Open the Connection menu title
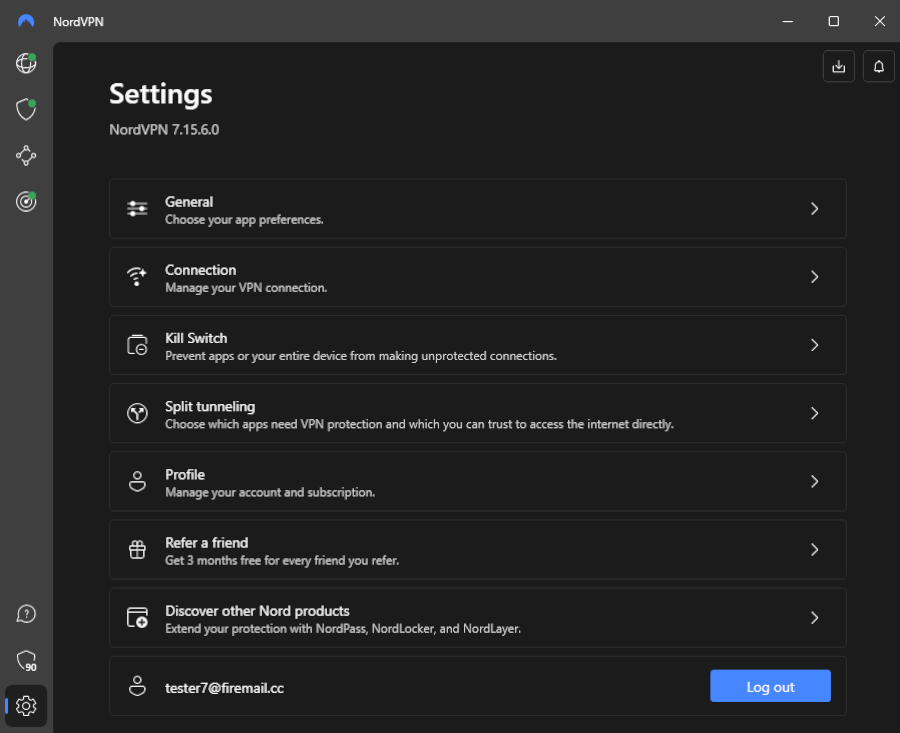900x733 pixels. coord(200,270)
